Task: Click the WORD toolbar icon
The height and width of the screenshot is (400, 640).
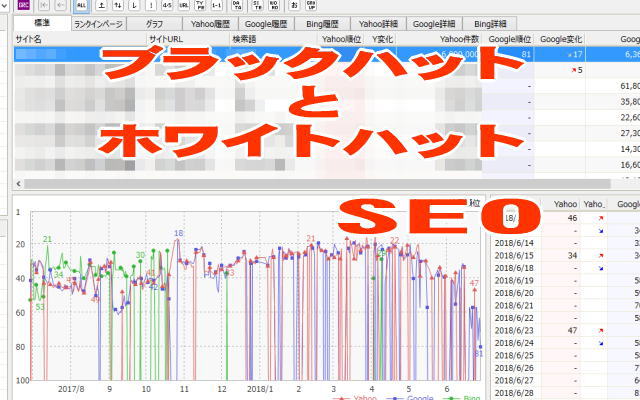Action: tap(274, 5)
